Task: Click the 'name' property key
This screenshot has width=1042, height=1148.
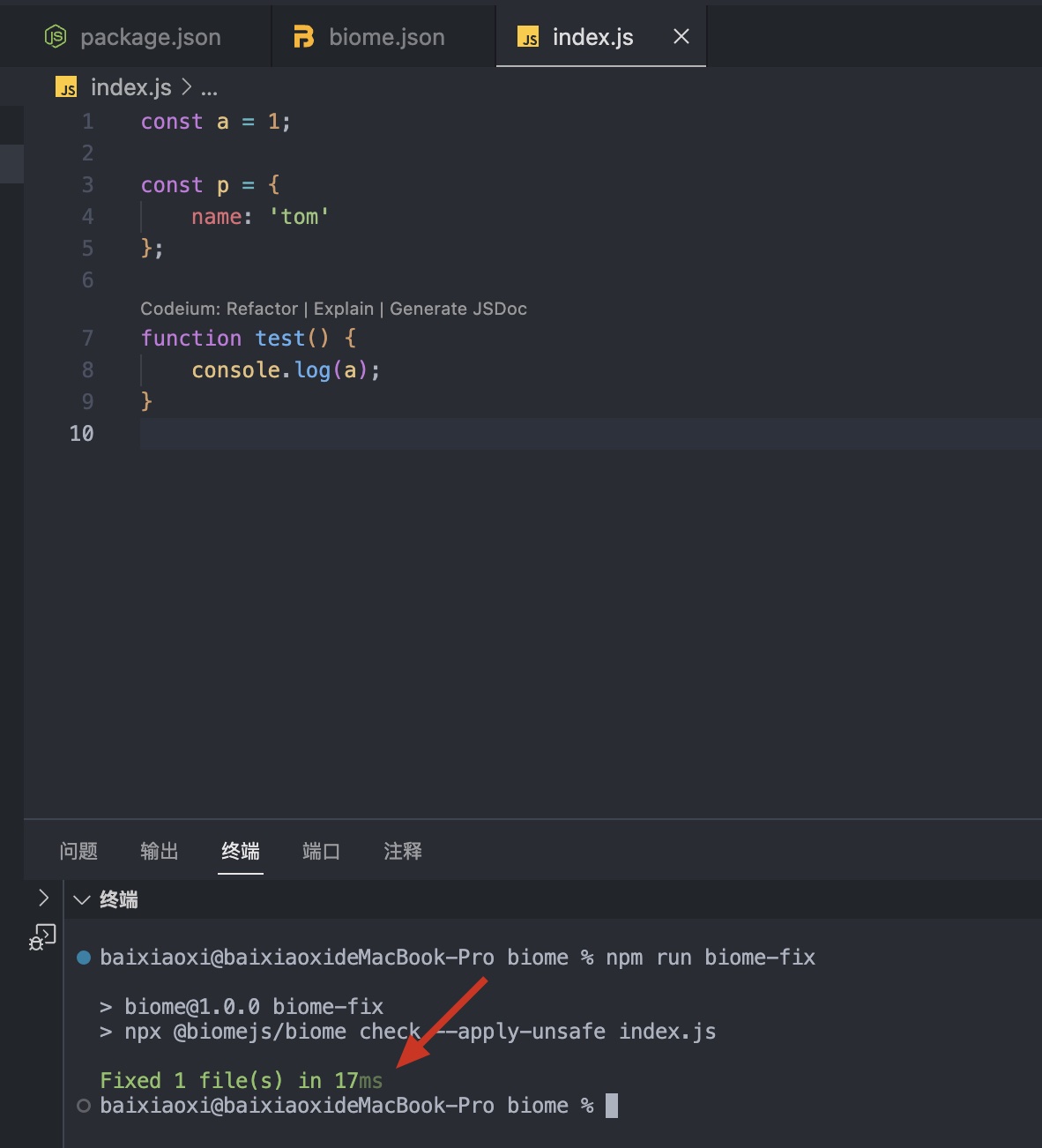Action: click(216, 217)
